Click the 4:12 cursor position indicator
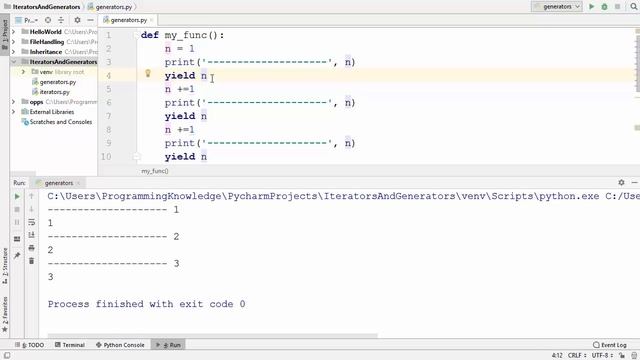 click(557, 356)
